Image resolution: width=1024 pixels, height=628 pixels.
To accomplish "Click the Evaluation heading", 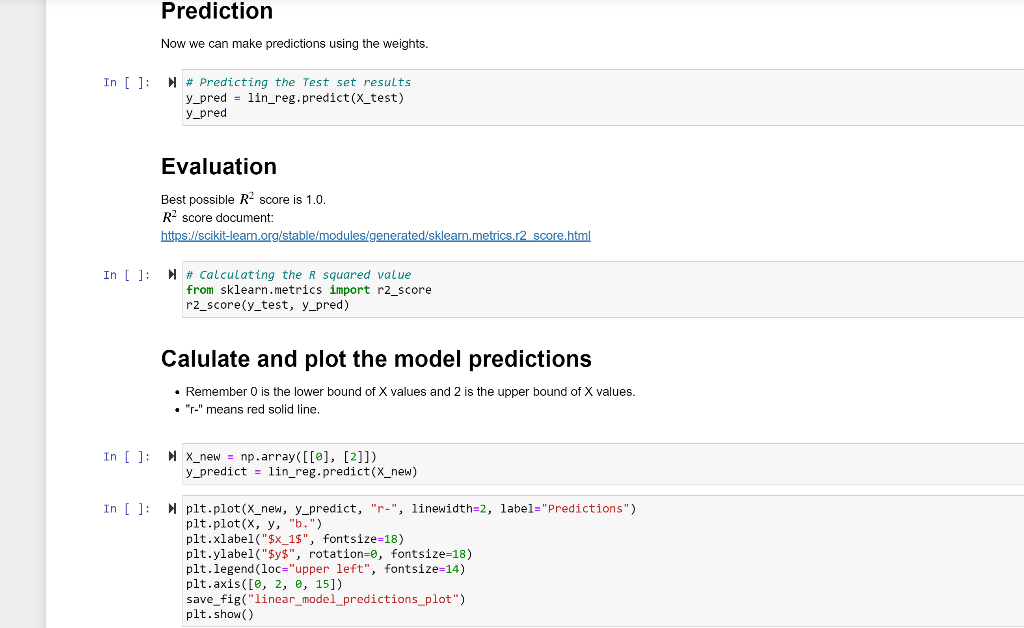I will point(219,166).
